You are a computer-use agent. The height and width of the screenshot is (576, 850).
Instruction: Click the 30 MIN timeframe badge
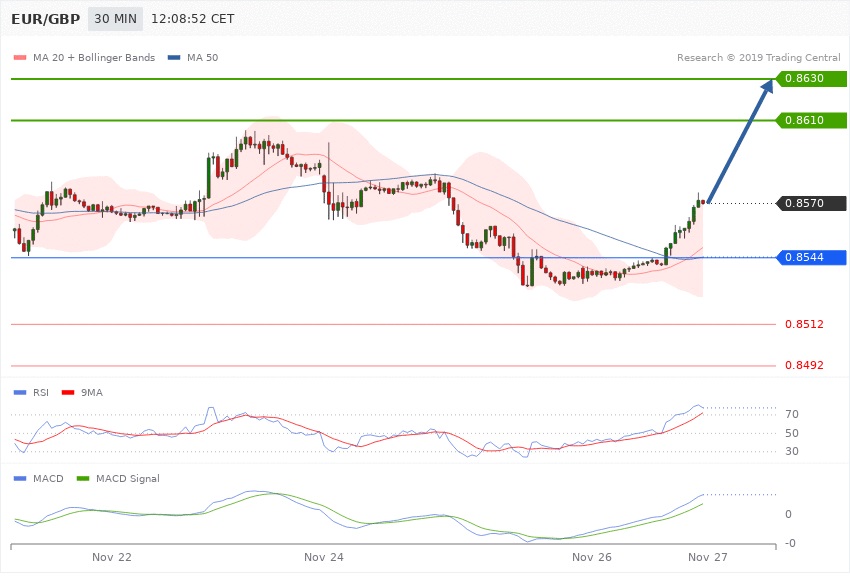(115, 19)
